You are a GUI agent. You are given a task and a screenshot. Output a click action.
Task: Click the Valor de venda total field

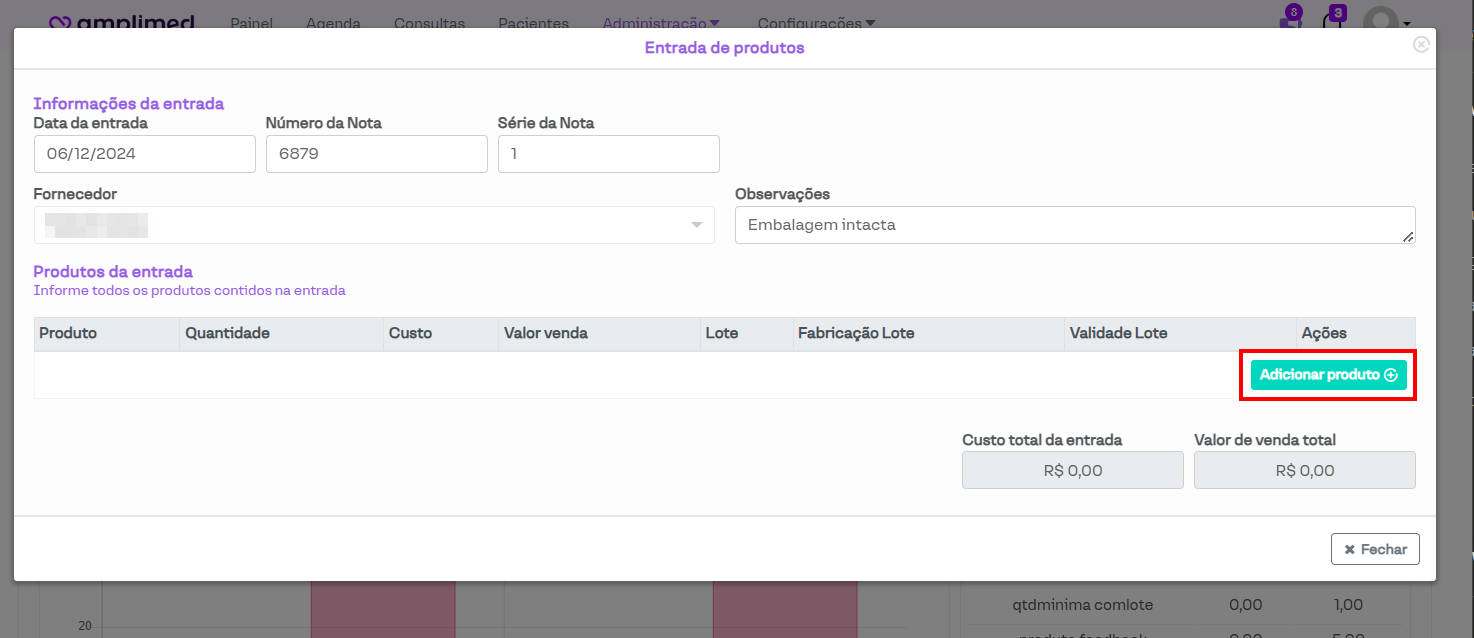coord(1304,470)
